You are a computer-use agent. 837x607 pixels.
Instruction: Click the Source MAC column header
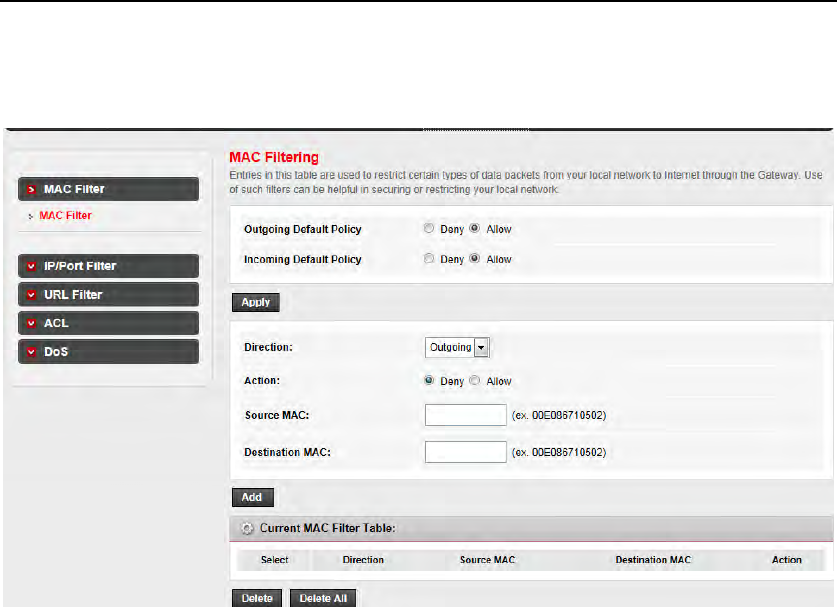(487, 560)
